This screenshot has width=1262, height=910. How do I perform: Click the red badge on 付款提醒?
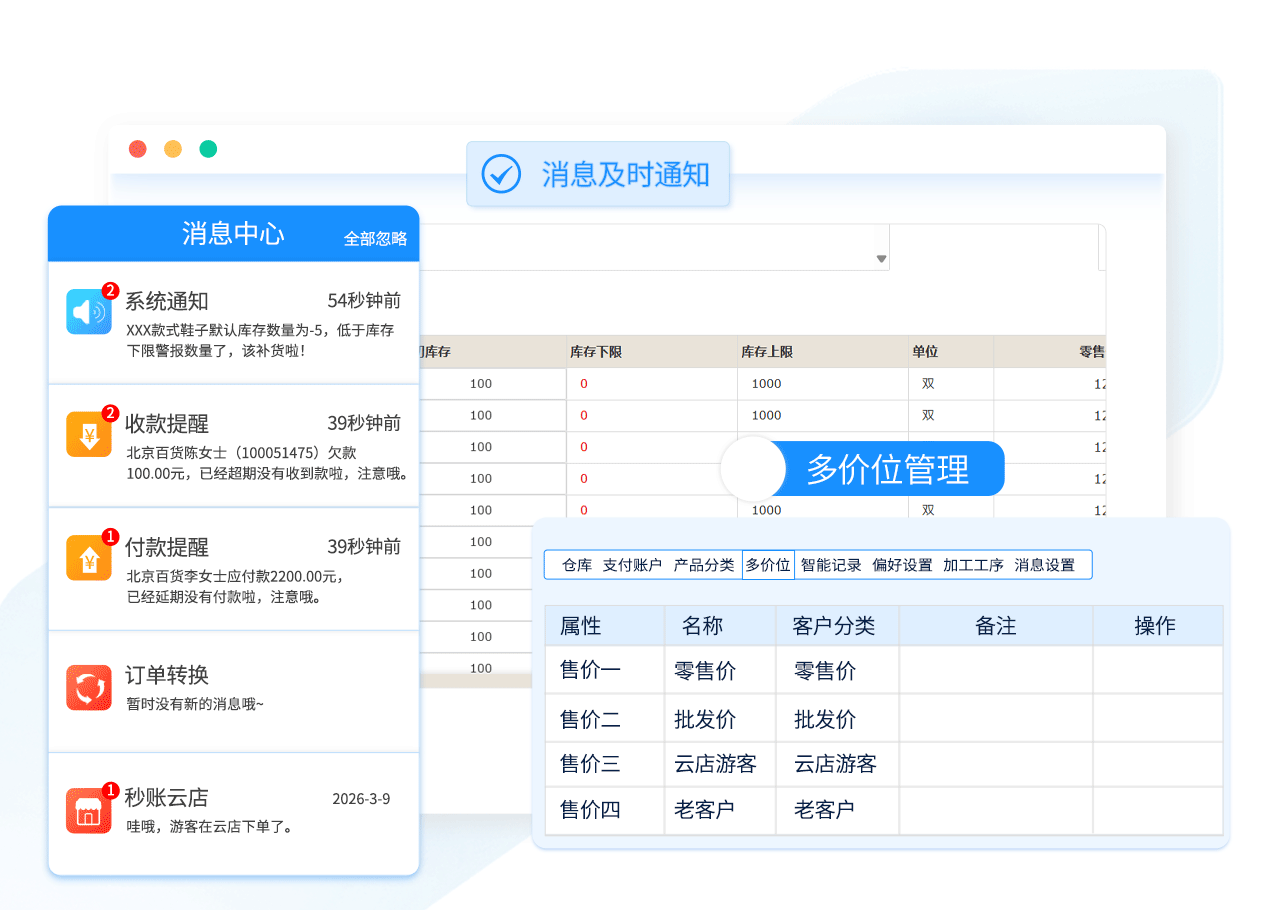(110, 537)
